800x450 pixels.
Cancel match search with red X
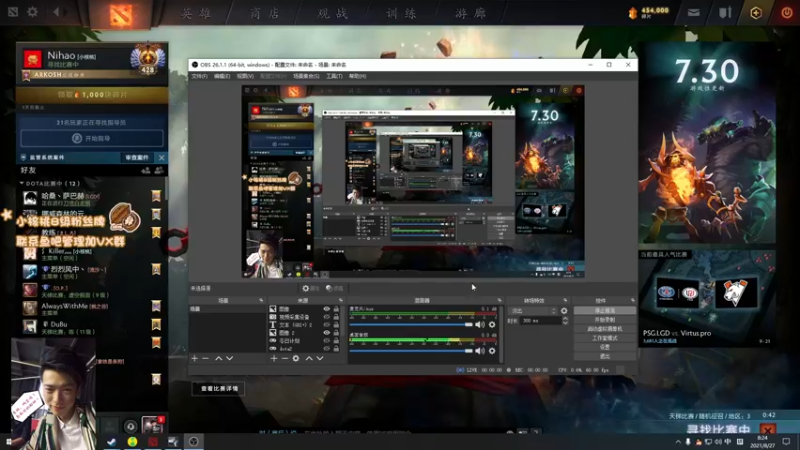click(767, 430)
